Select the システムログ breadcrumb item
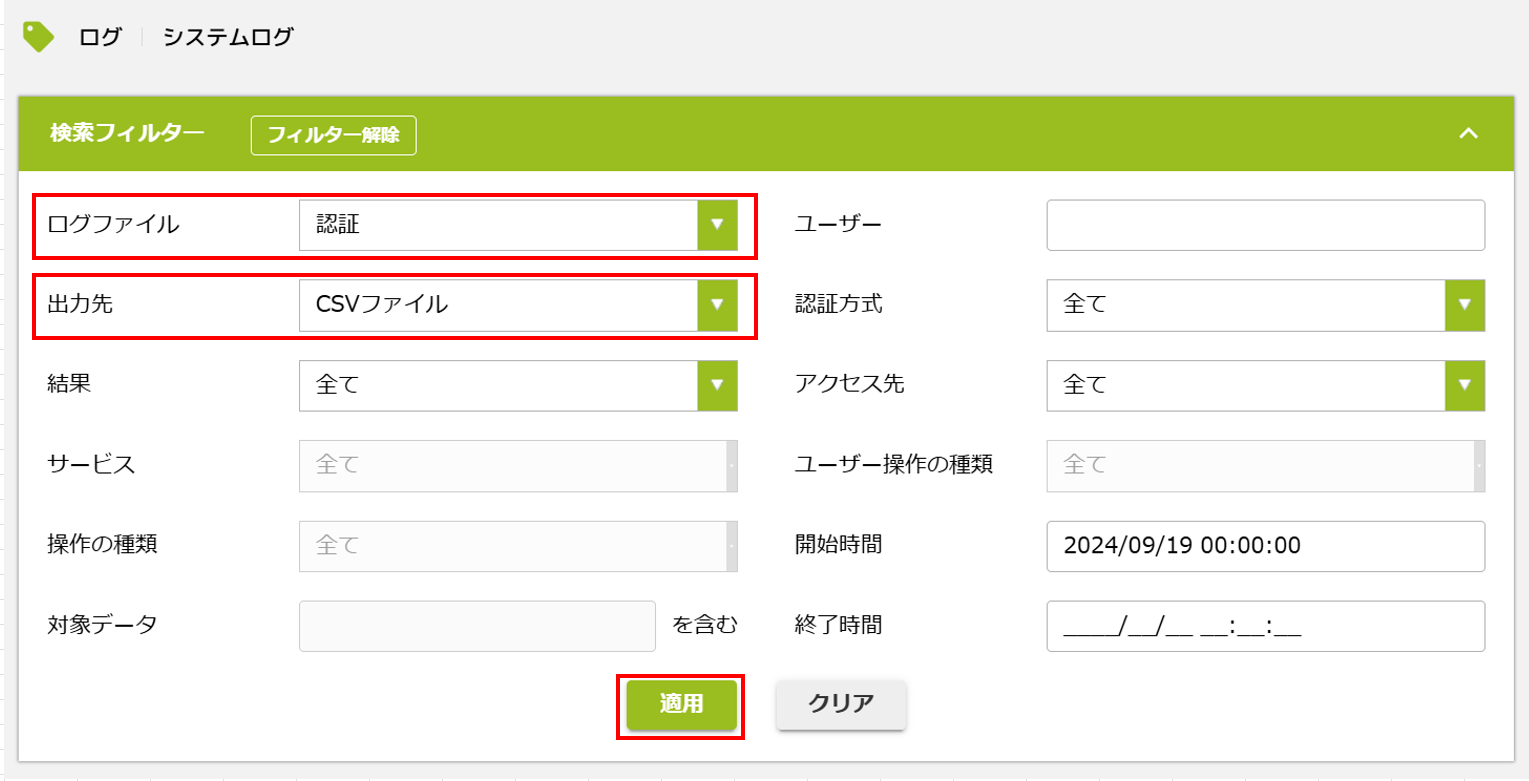 click(x=228, y=37)
